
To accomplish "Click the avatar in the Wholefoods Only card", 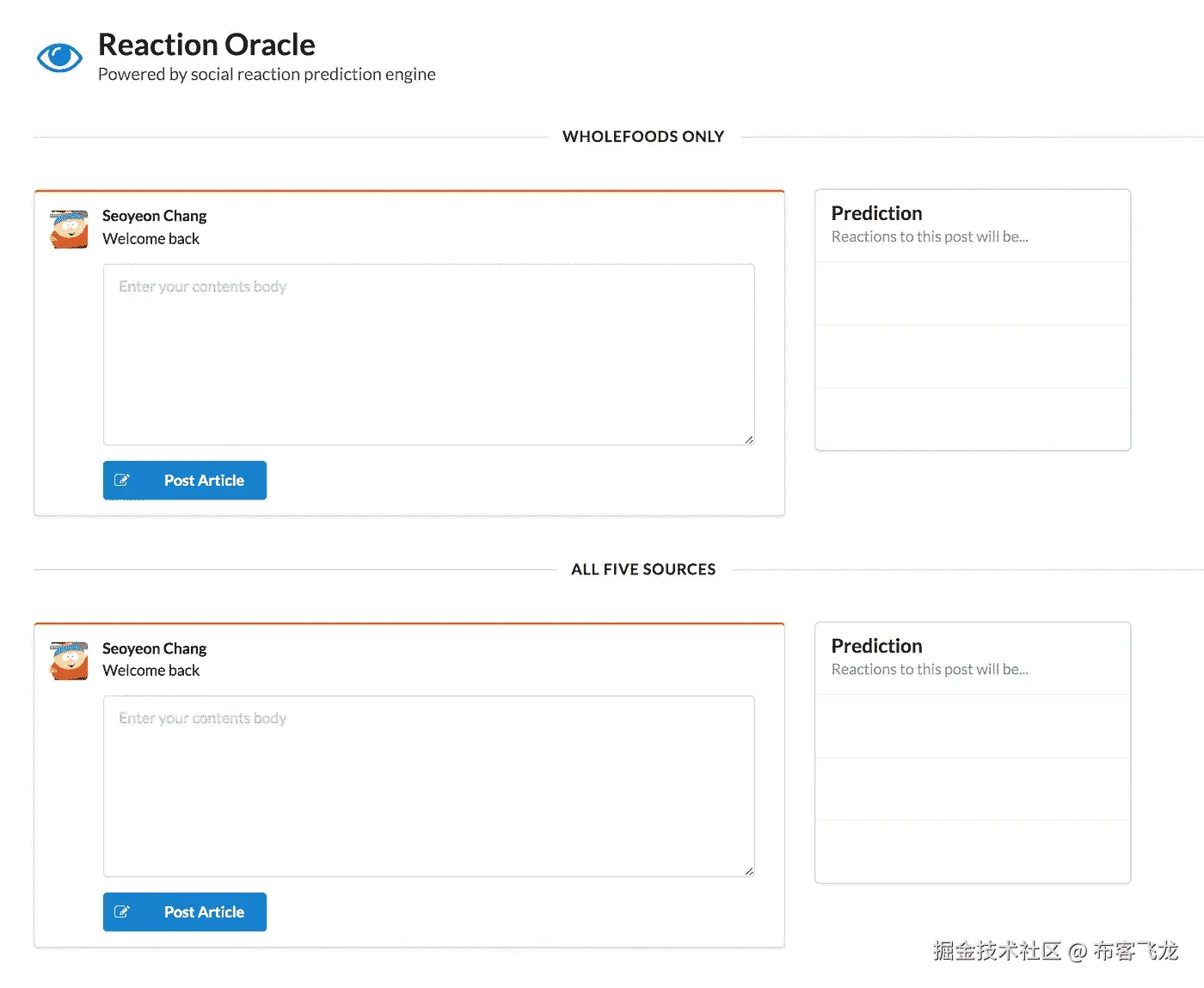I will (69, 229).
